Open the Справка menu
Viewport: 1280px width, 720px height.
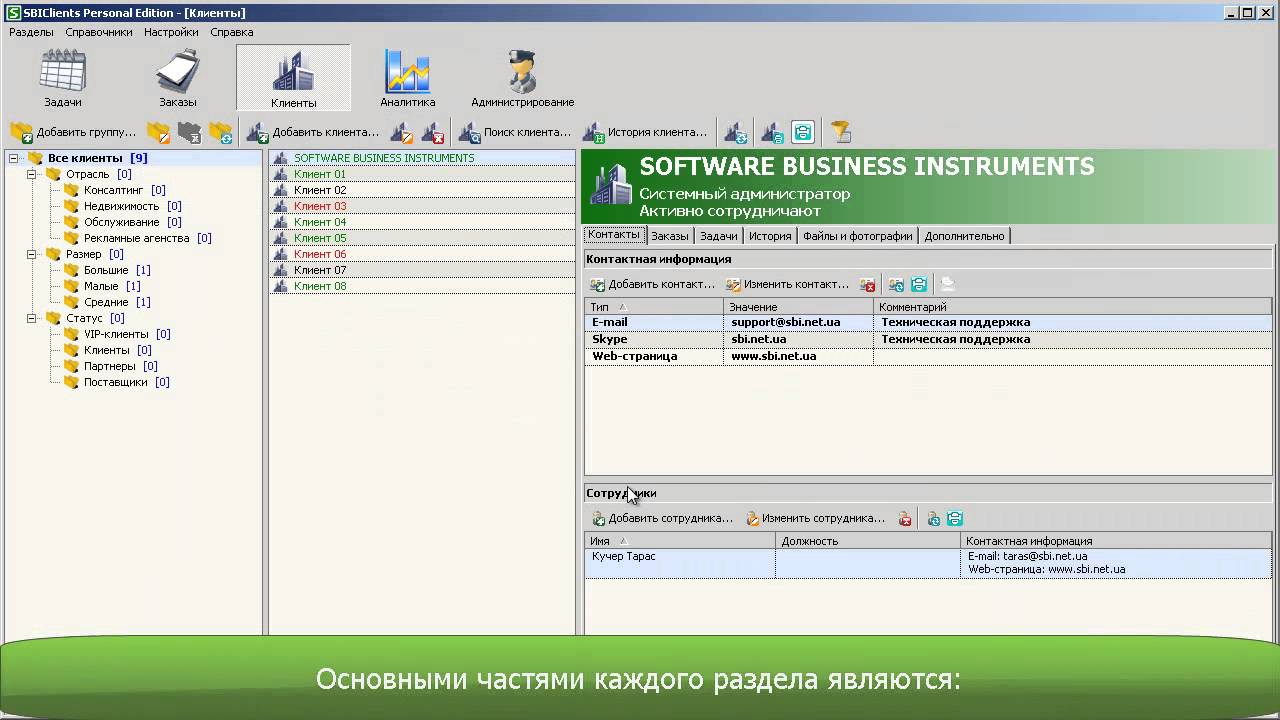pos(232,32)
